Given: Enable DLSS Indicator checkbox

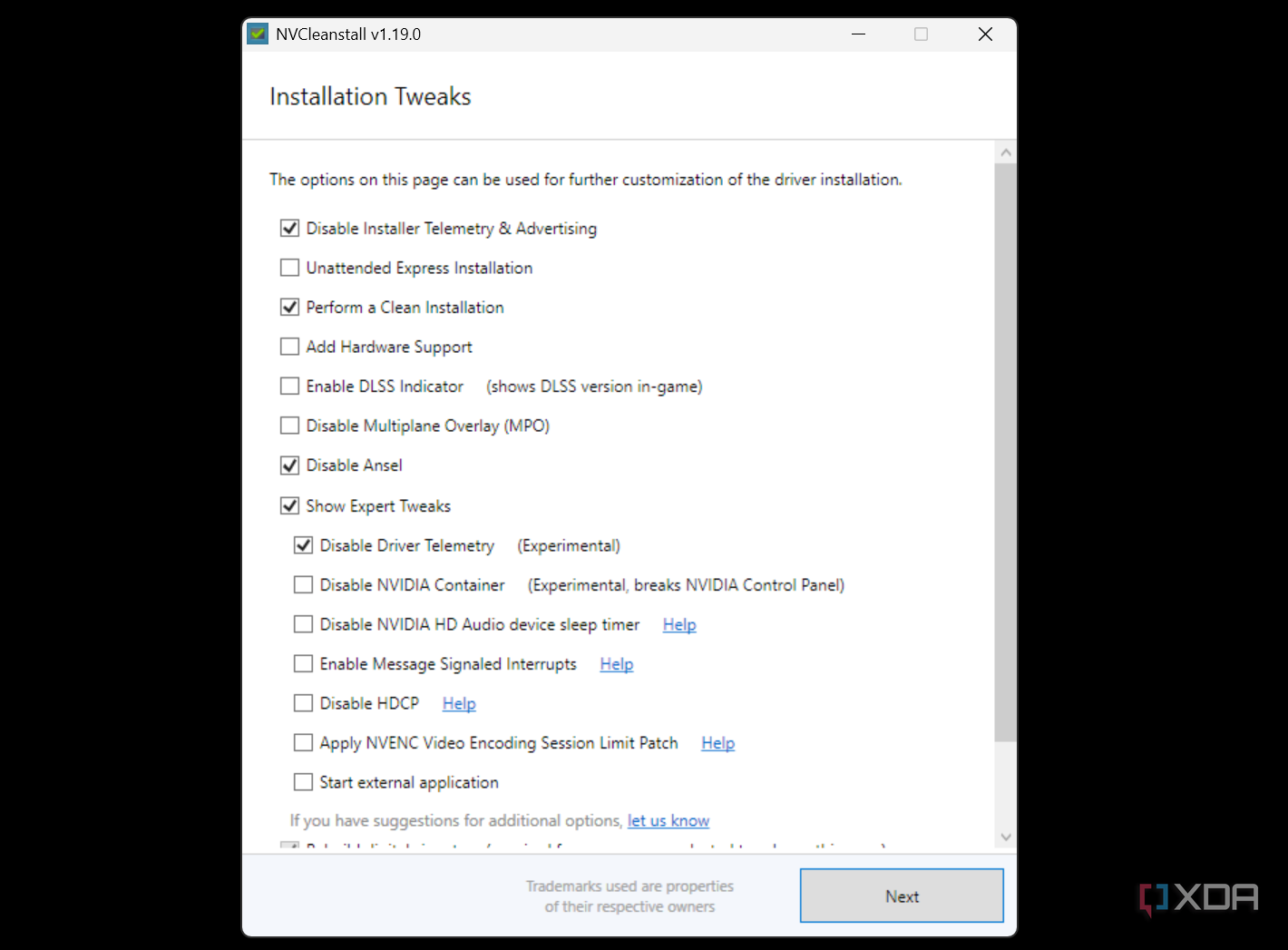Looking at the screenshot, I should pyautogui.click(x=289, y=387).
